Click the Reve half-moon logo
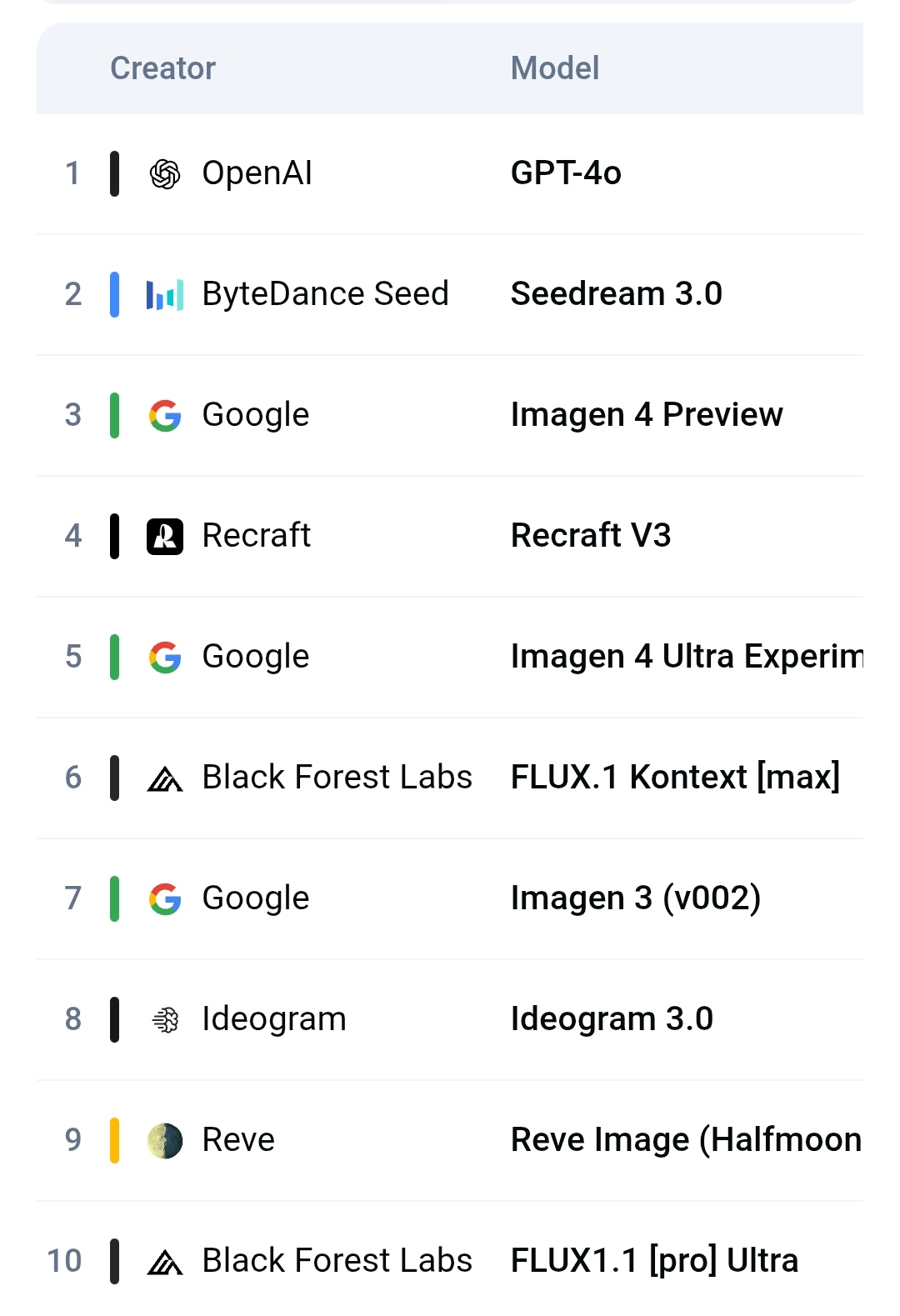Viewport: 900px width, 1316px height. point(165,1140)
